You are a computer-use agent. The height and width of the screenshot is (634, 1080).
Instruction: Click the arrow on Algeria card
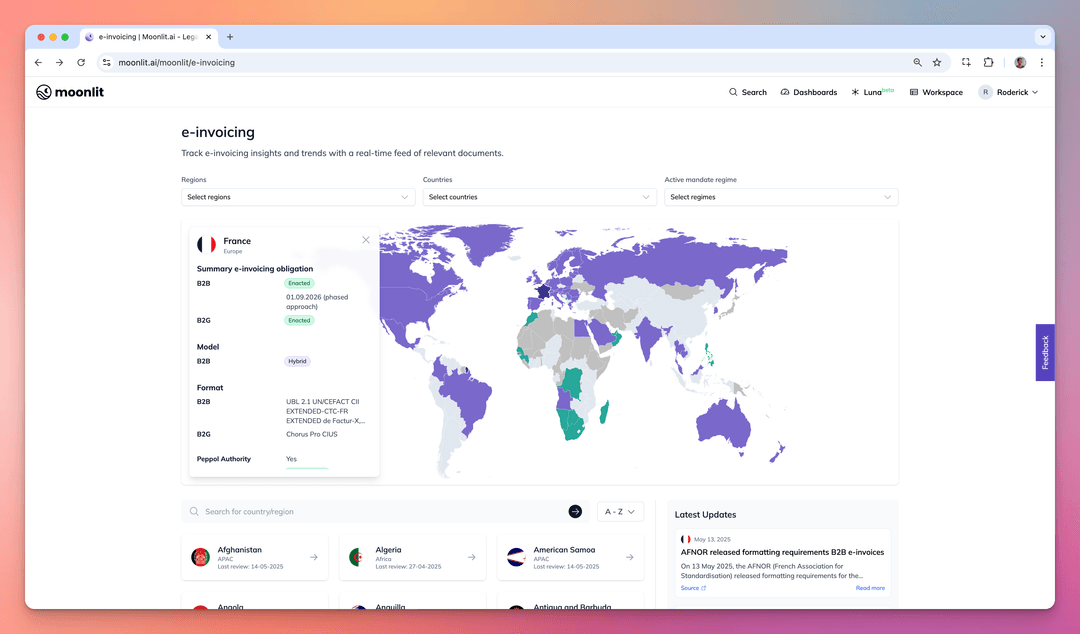tap(472, 557)
